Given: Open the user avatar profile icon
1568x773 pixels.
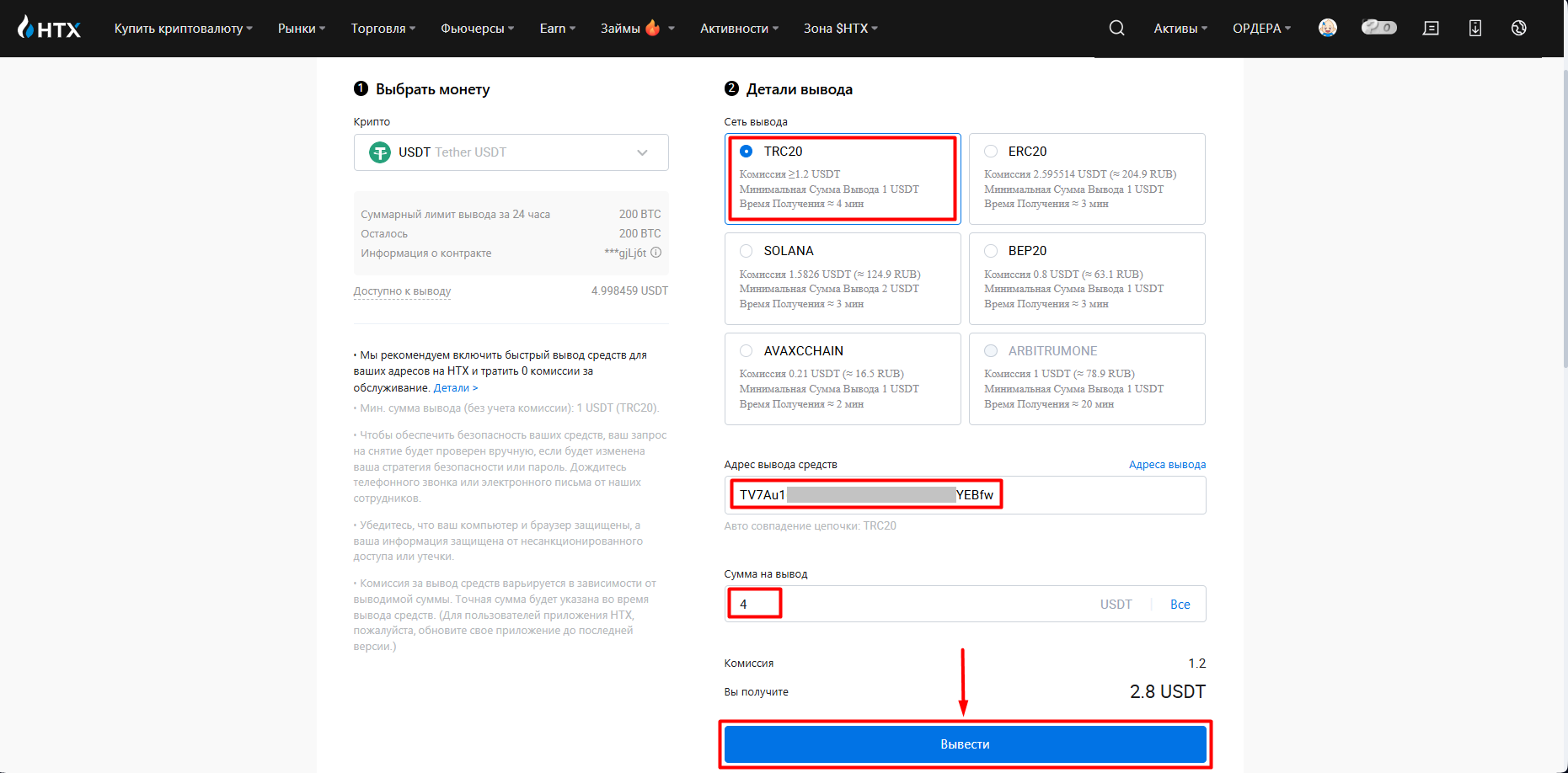Looking at the screenshot, I should 1328,28.
